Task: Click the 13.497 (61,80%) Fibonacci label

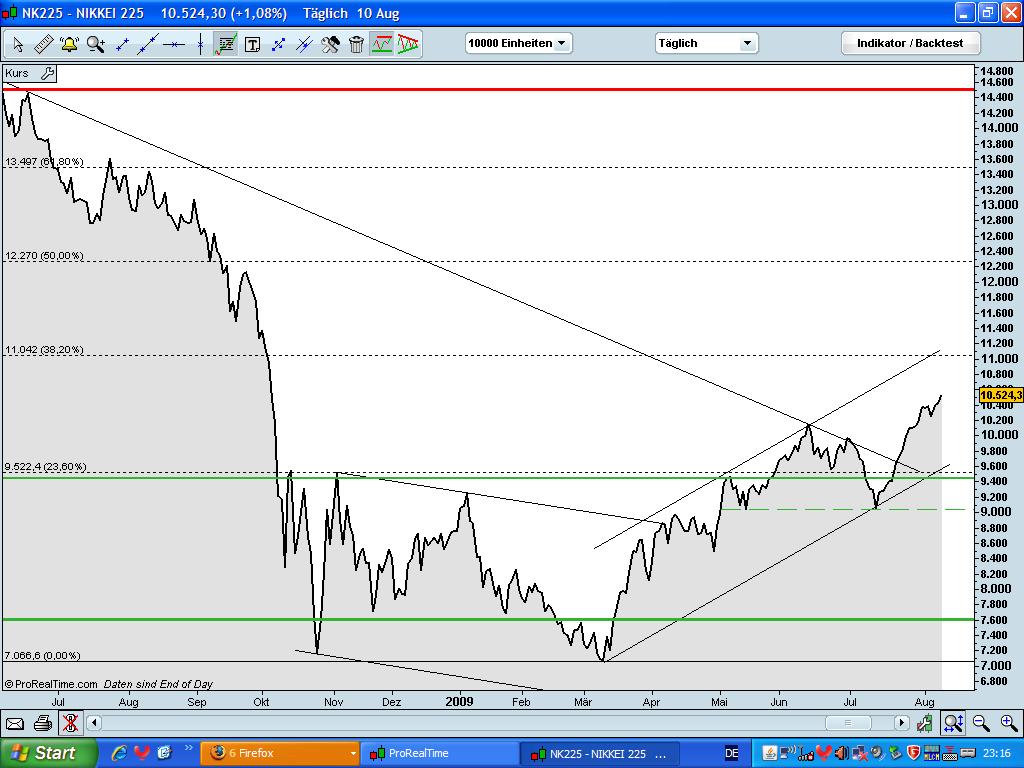Action: coord(44,161)
